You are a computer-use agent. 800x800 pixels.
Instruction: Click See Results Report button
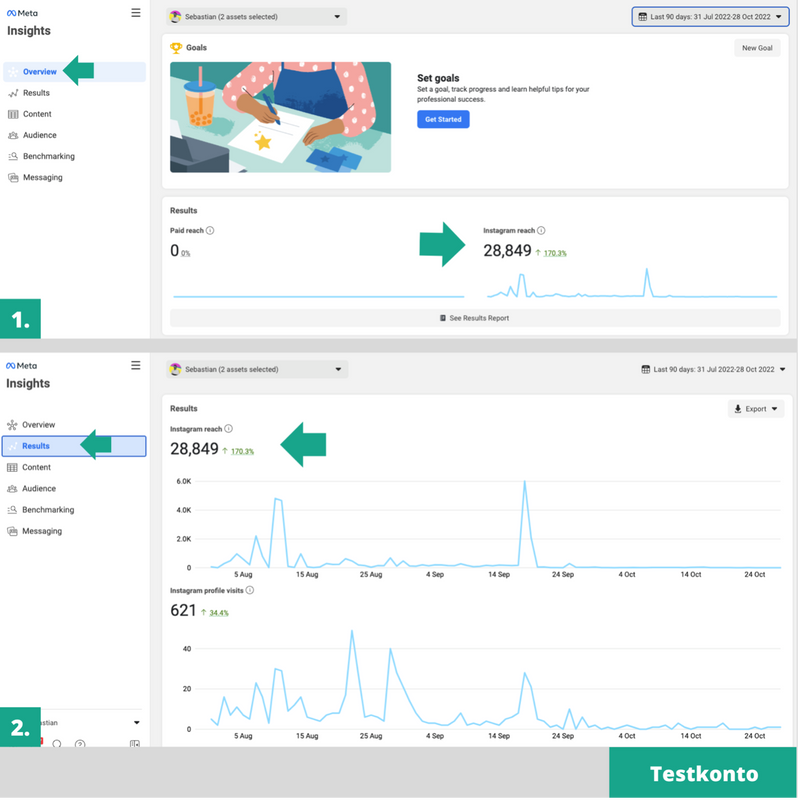tap(476, 319)
